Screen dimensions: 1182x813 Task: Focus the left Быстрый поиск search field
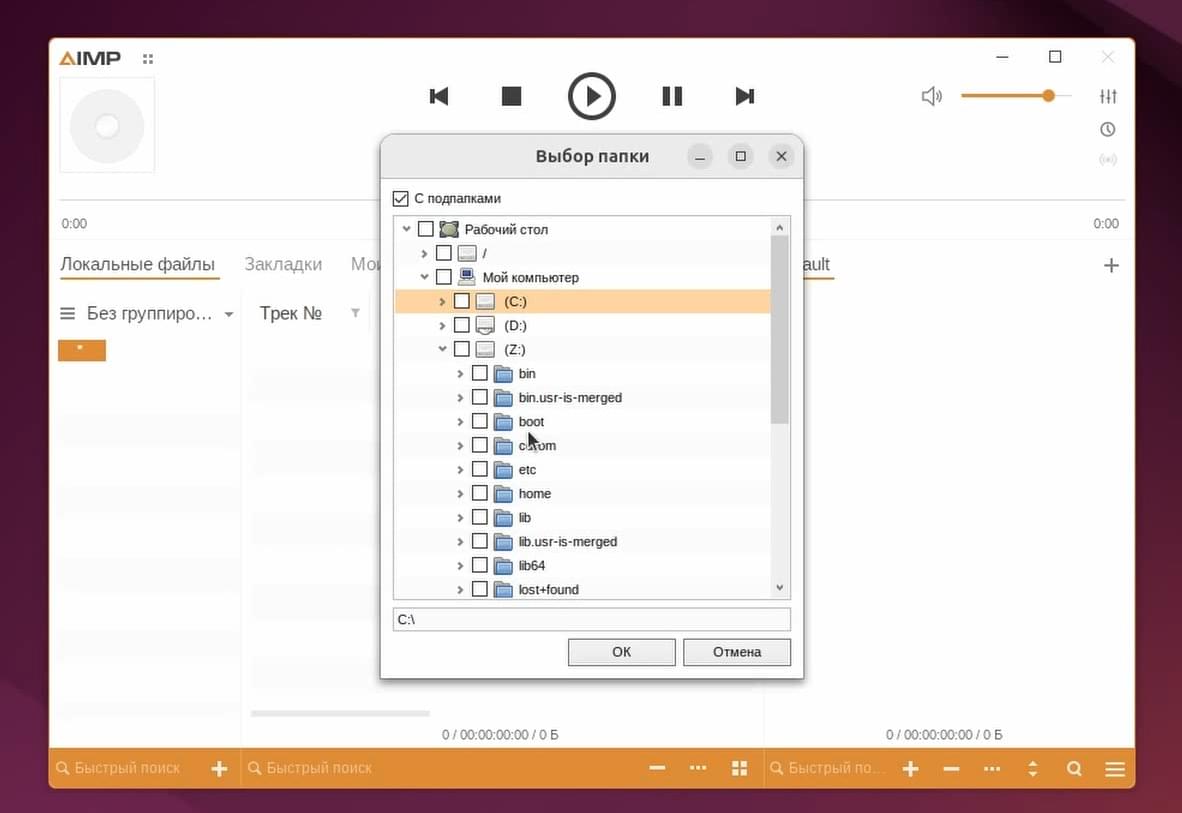point(127,769)
